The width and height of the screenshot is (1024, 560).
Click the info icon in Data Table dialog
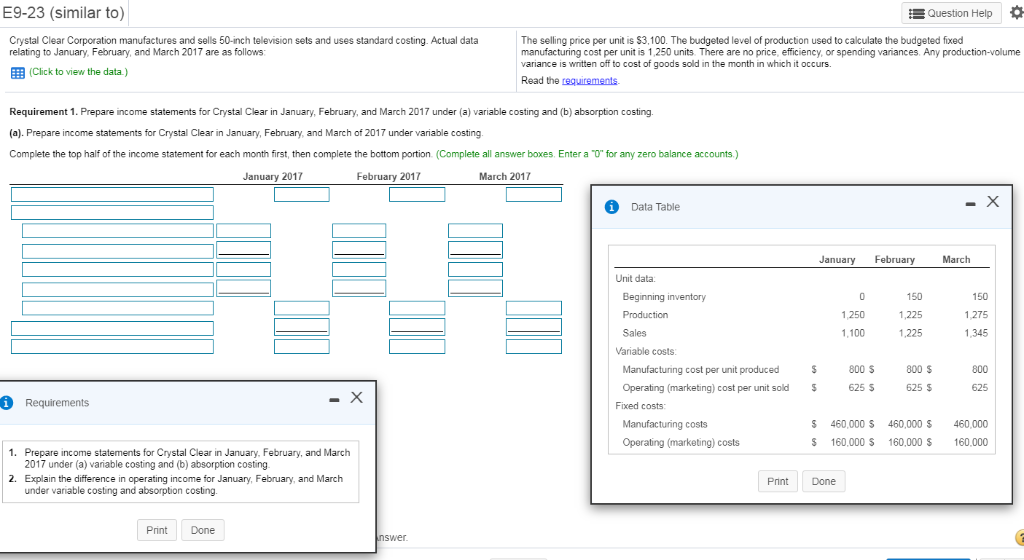click(611, 207)
